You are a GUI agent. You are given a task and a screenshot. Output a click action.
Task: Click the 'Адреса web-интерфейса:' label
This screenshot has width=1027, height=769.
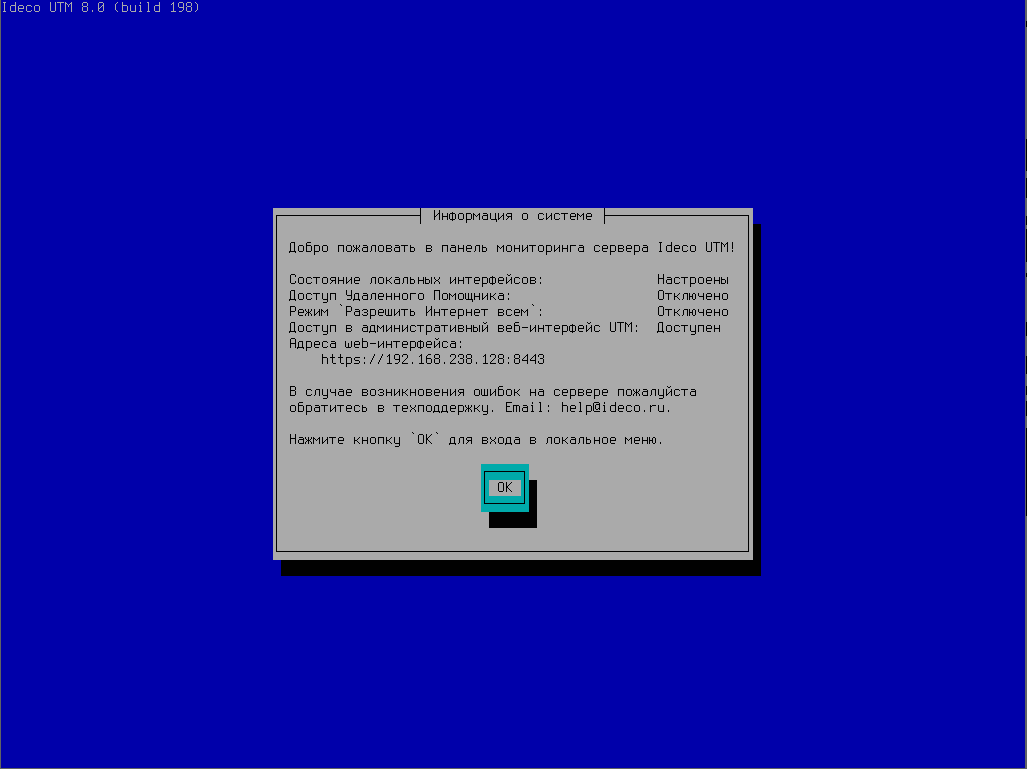click(x=376, y=344)
